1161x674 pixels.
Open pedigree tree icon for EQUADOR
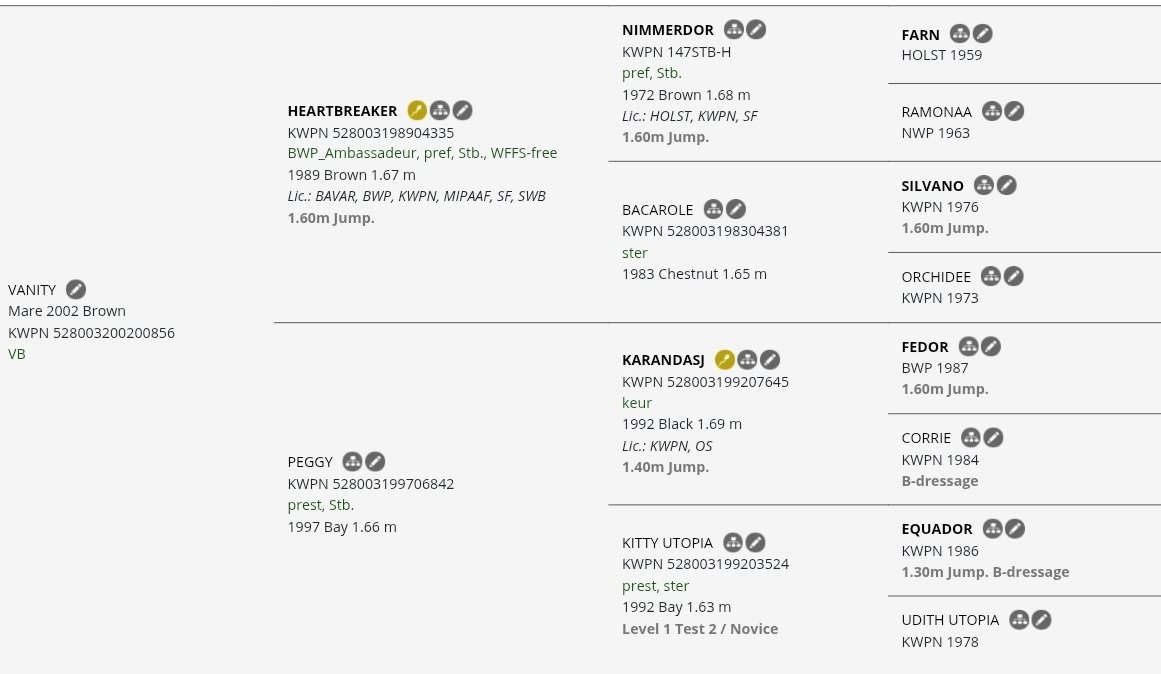click(x=992, y=529)
